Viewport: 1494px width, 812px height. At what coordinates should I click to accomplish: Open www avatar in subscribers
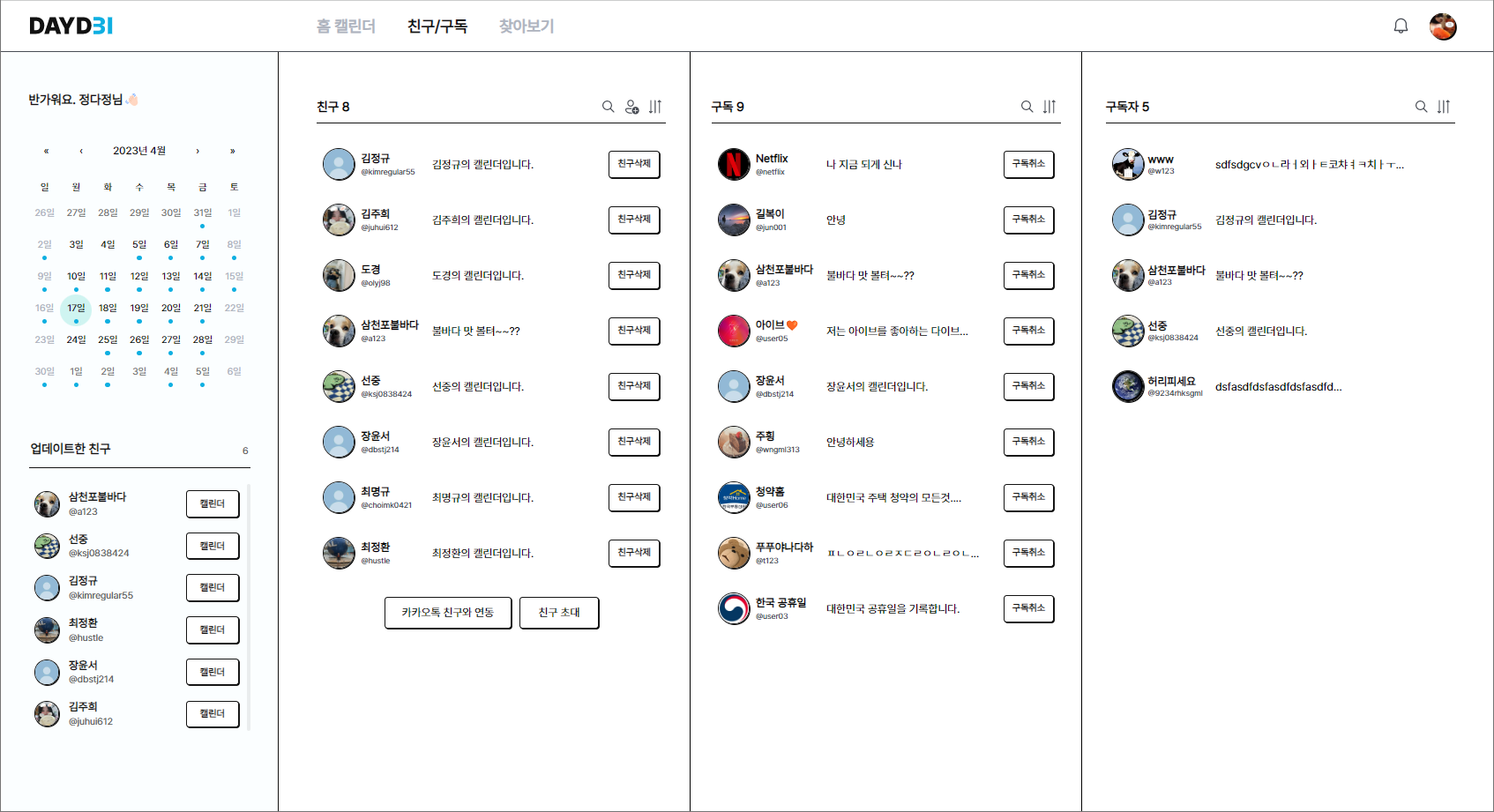(x=1128, y=164)
